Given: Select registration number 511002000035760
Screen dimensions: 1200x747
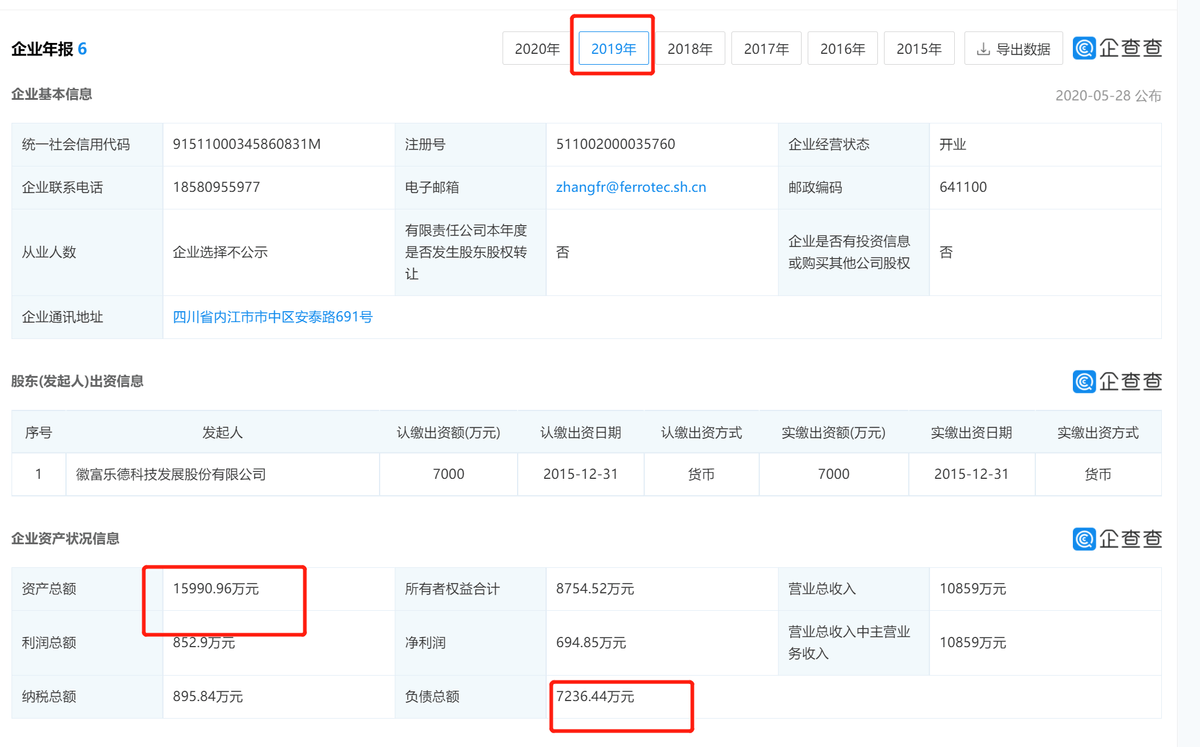Looking at the screenshot, I should [x=616, y=144].
